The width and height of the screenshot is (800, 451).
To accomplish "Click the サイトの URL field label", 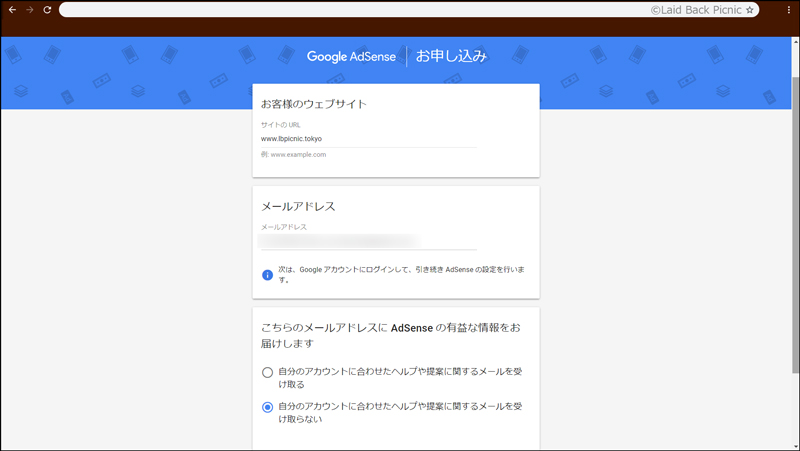I will pos(281,124).
